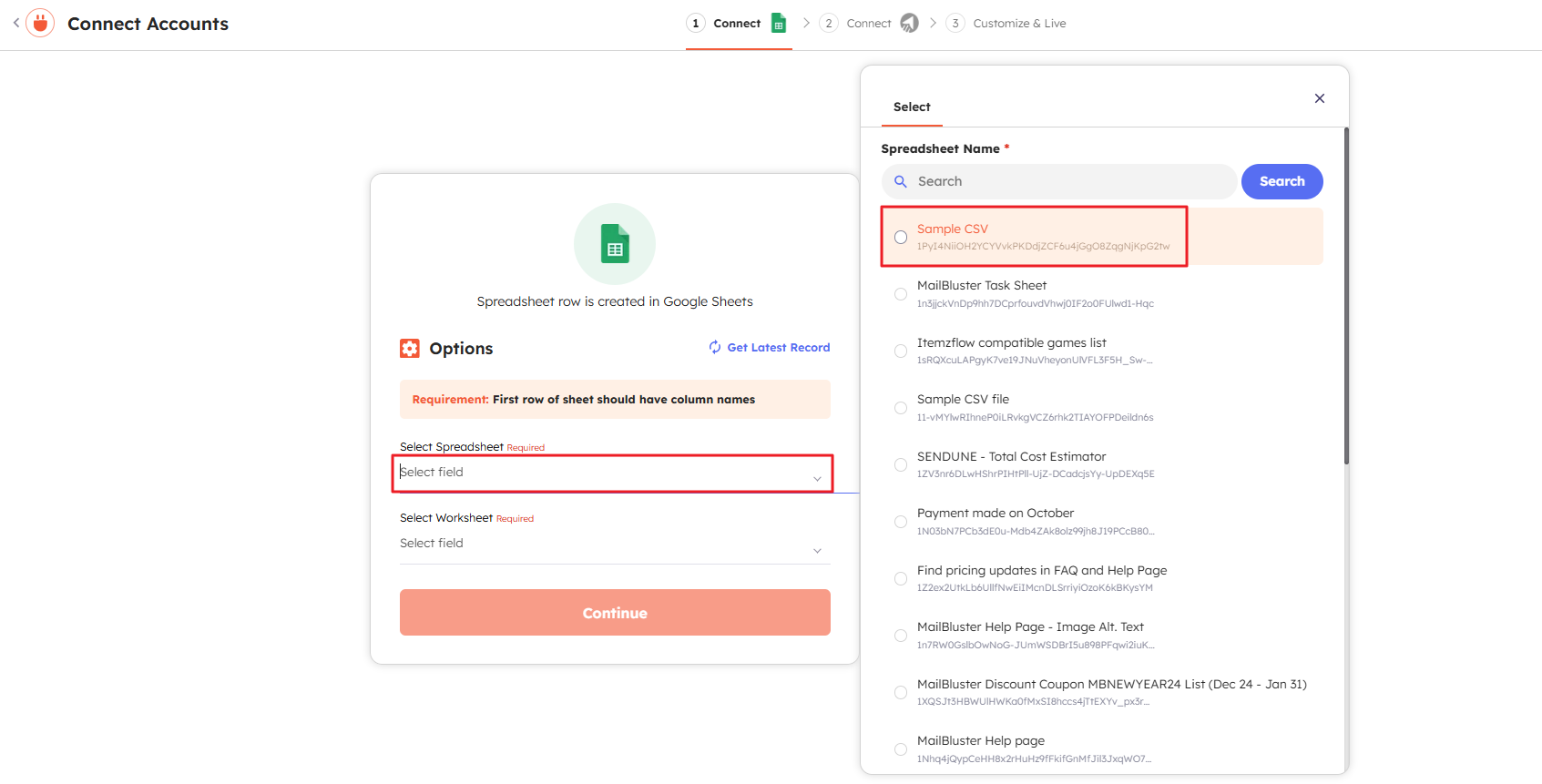Viewport: 1542px width, 784px height.
Task: Expand the Select Worksheet dropdown
Action: [615, 544]
